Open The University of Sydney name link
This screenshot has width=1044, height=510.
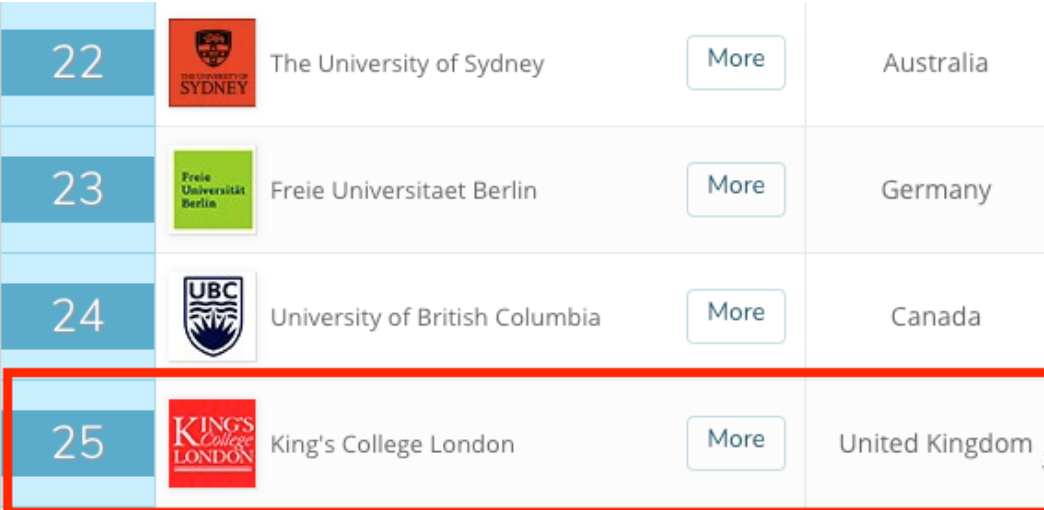point(407,64)
